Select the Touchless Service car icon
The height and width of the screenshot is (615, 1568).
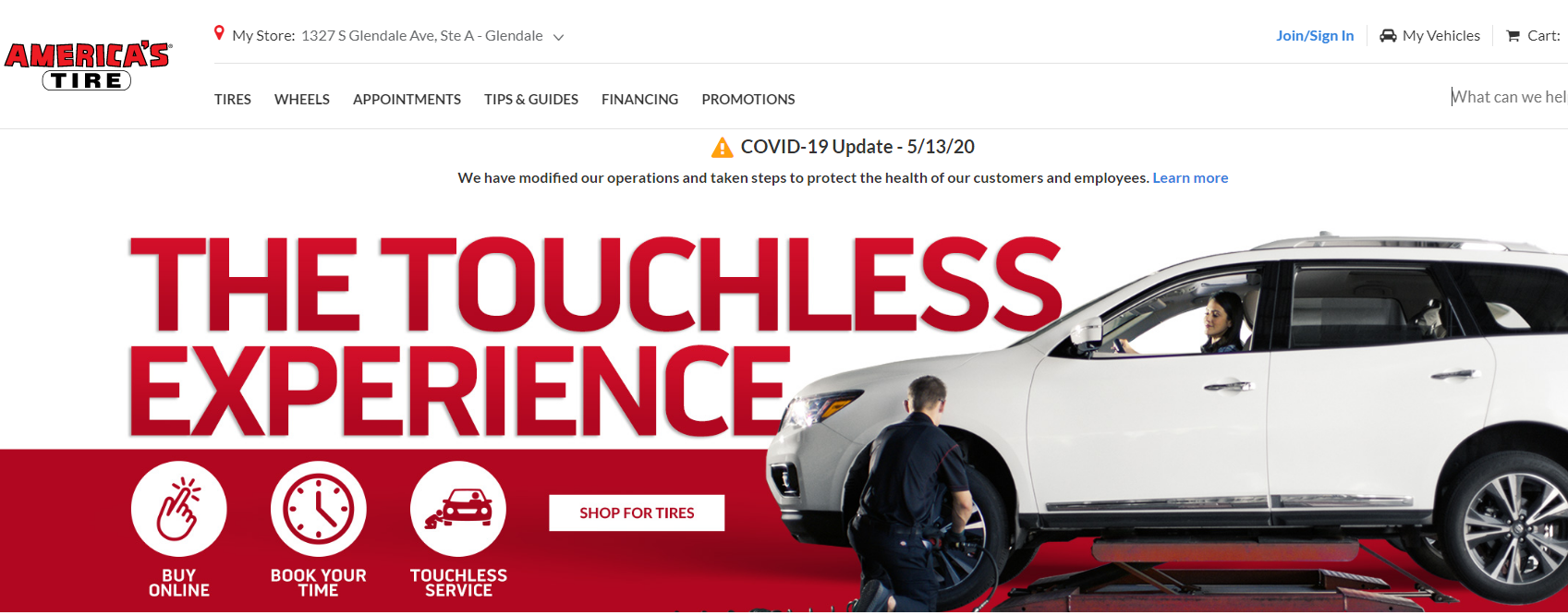pos(458,509)
